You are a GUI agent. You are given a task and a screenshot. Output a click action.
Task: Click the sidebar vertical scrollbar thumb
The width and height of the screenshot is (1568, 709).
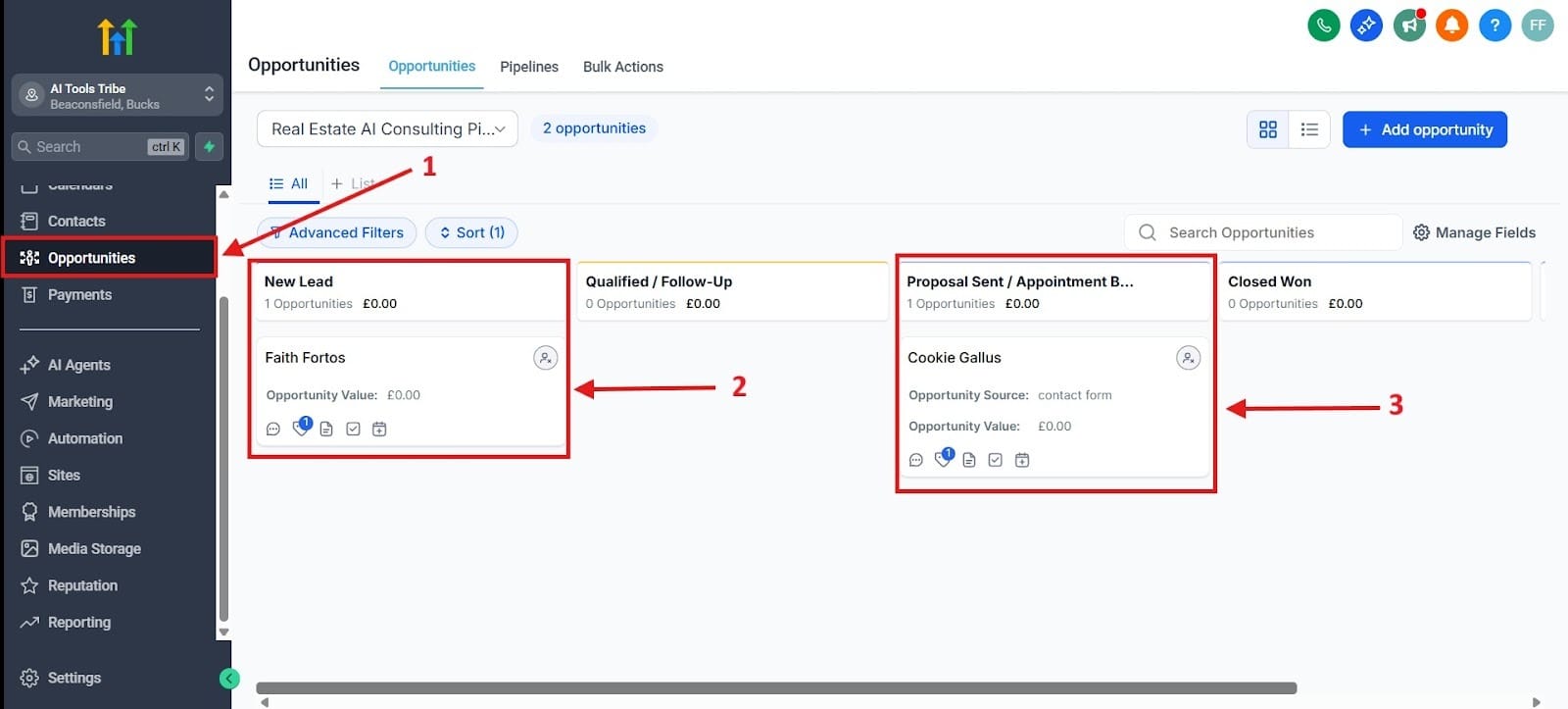(x=223, y=459)
